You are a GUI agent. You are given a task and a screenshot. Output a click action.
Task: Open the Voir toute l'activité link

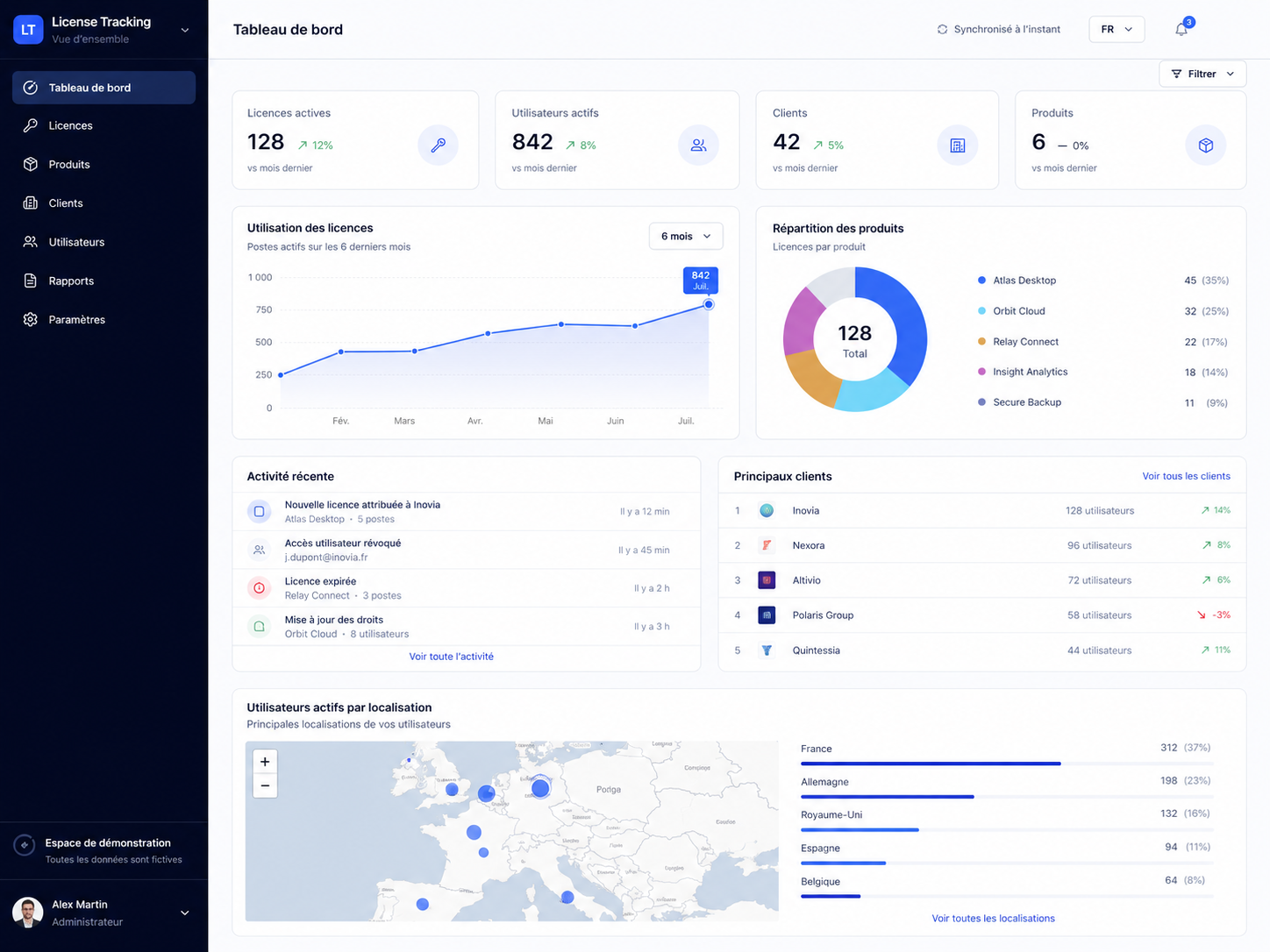pos(452,657)
